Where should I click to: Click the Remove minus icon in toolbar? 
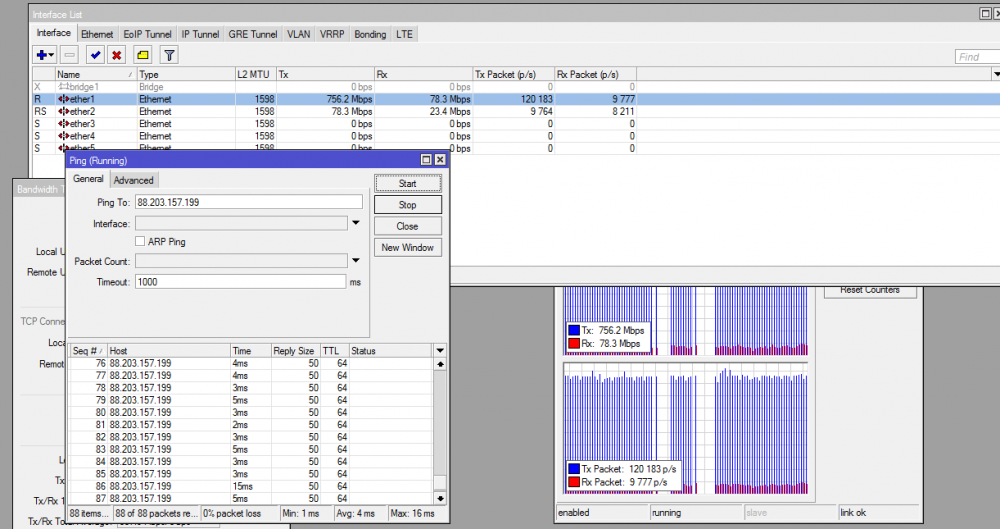(70, 55)
